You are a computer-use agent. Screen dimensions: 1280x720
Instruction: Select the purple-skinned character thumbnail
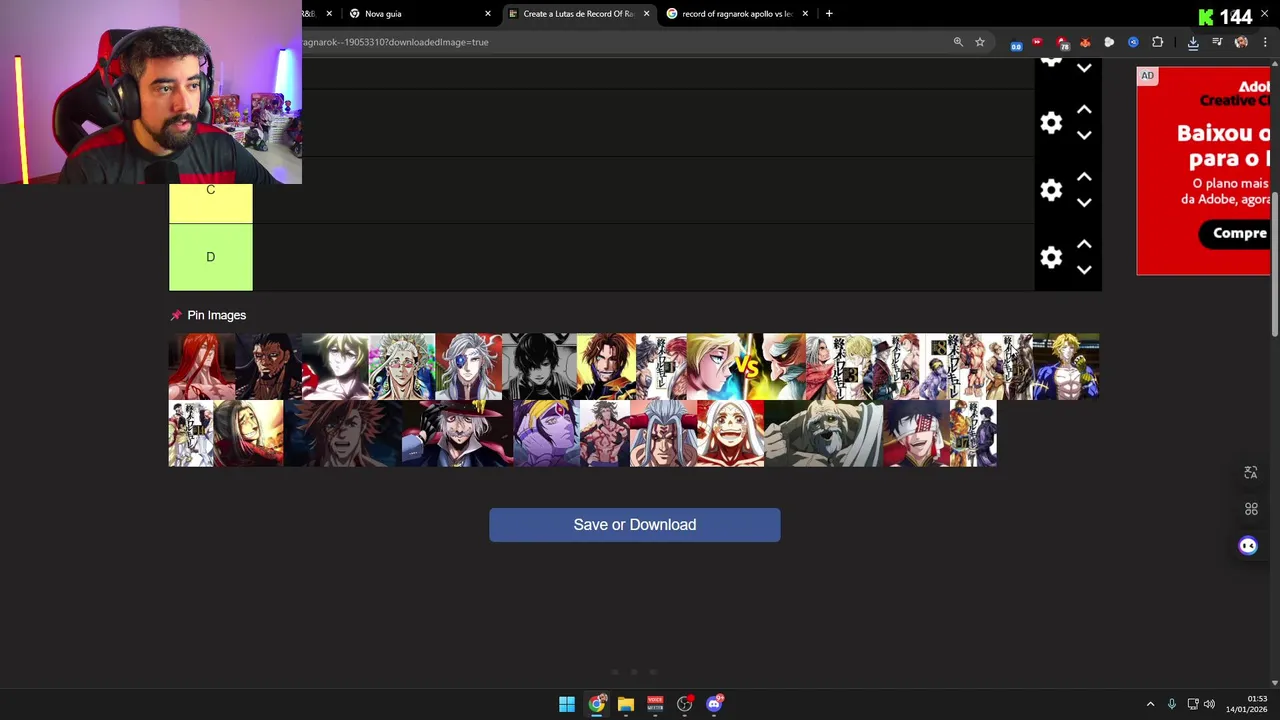(x=547, y=434)
